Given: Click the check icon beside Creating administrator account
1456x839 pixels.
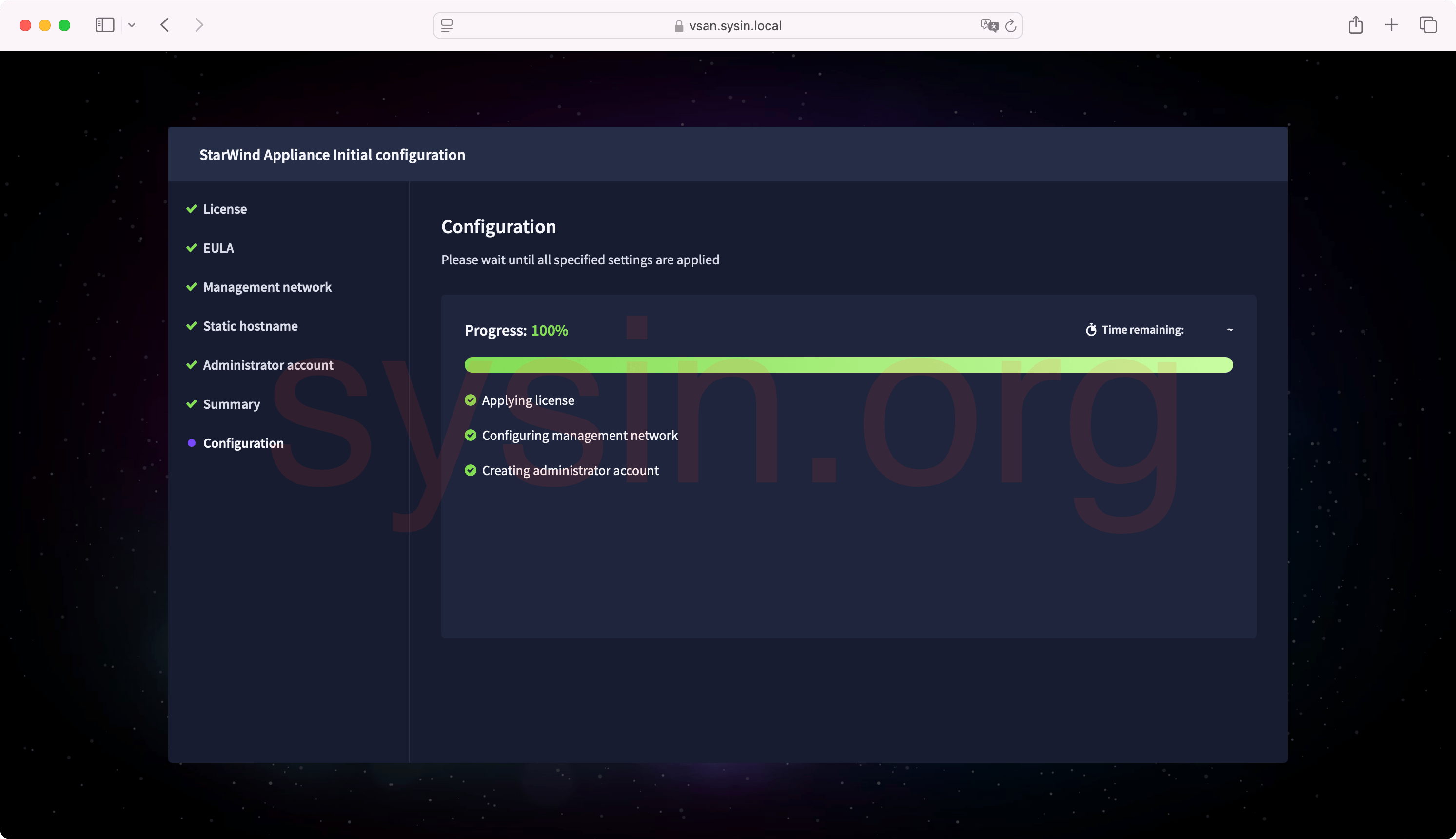Looking at the screenshot, I should click(471, 470).
